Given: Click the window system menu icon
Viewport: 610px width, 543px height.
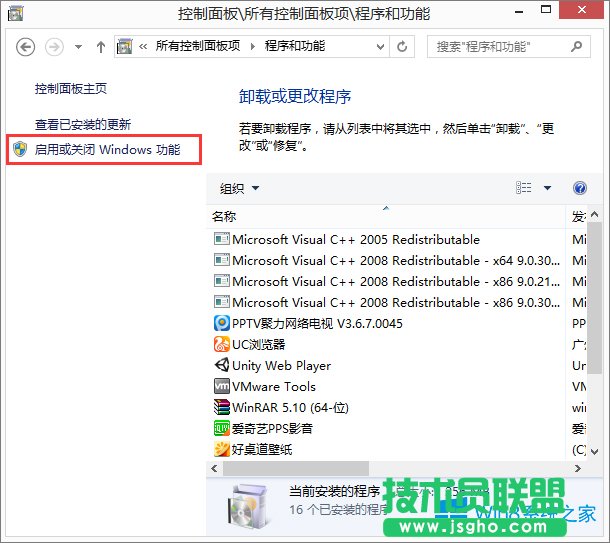Looking at the screenshot, I should 16,14.
